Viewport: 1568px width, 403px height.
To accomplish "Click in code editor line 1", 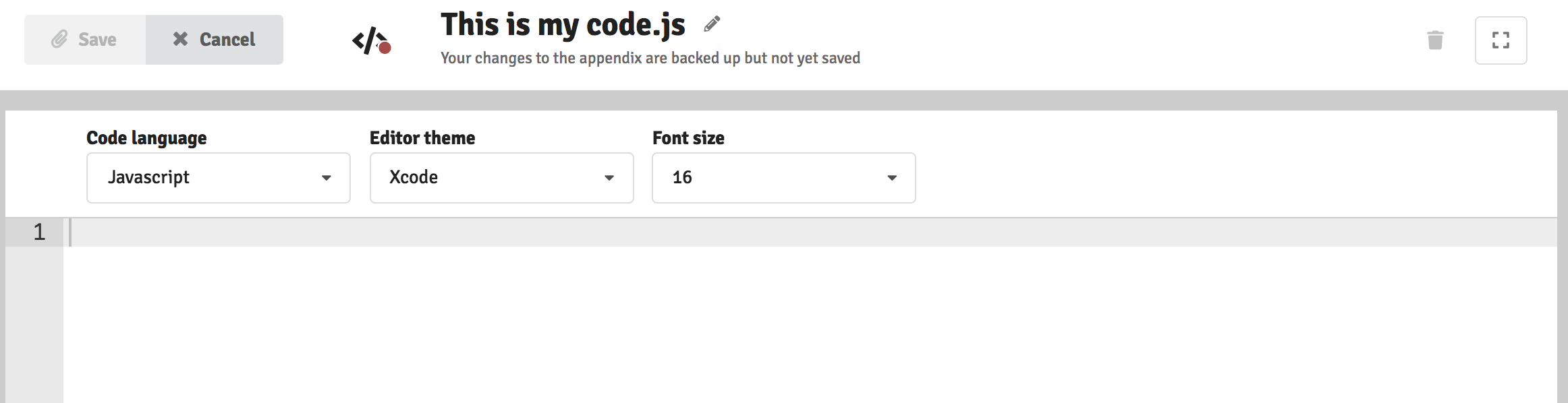I will 810,232.
